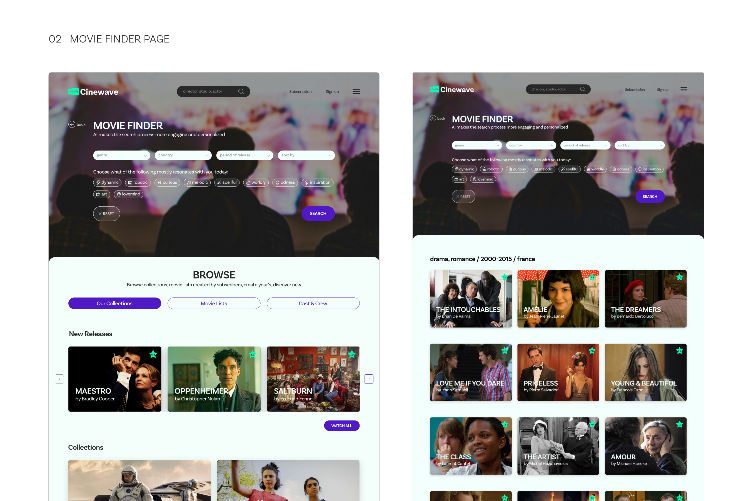Click the purple SEARCH button in right mockup

[x=650, y=196]
